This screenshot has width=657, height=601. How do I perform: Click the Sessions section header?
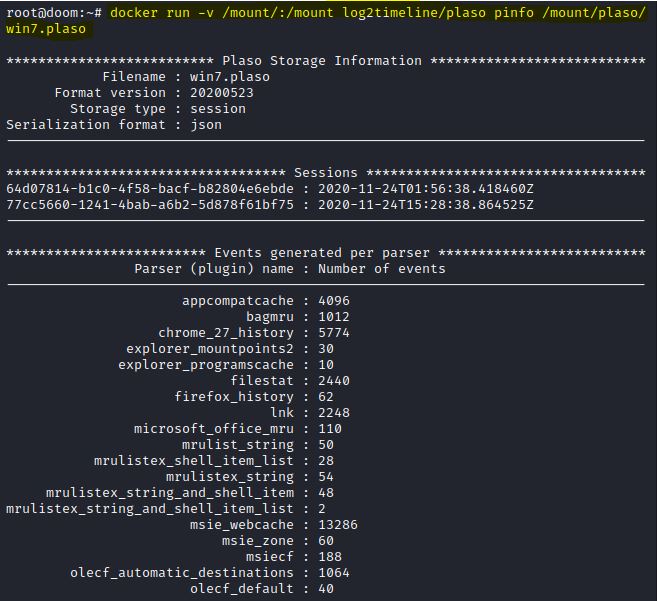tap(325, 173)
